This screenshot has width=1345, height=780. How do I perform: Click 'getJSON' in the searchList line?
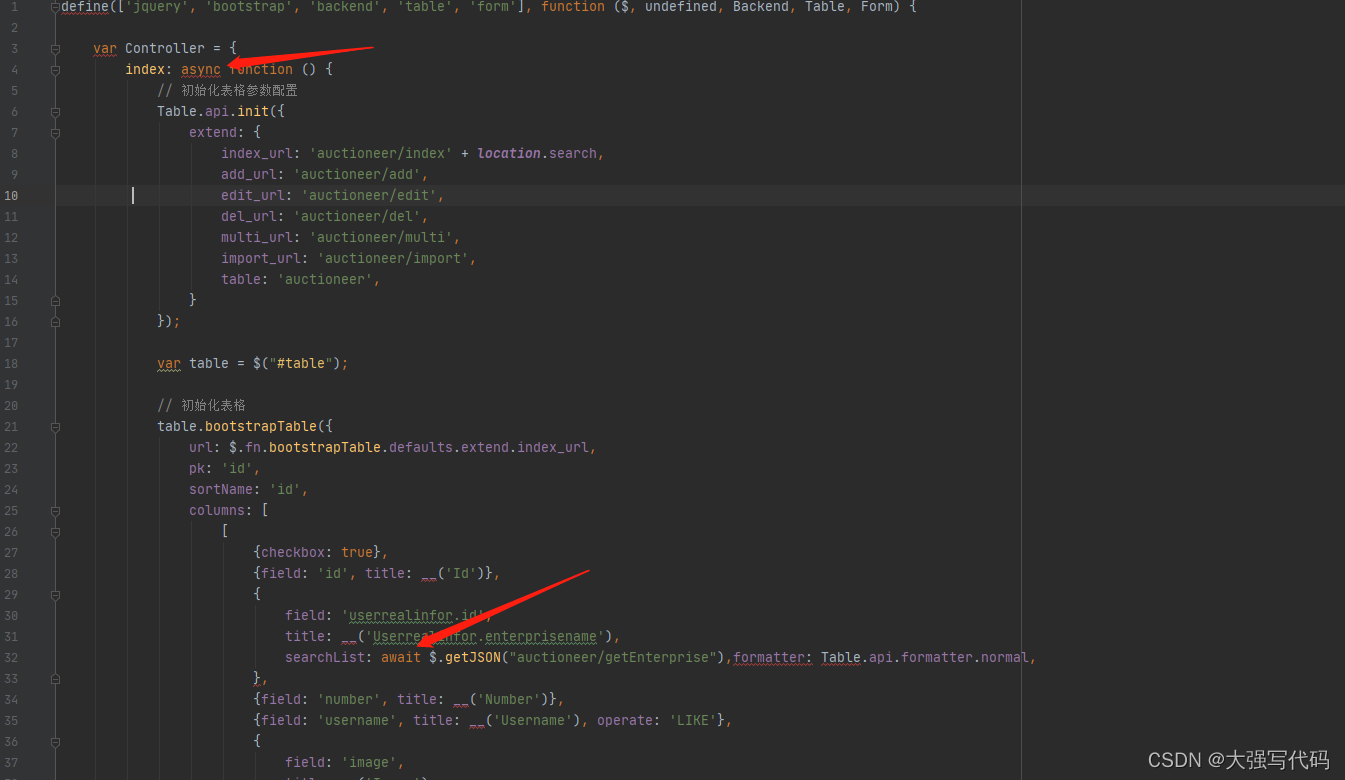click(473, 657)
